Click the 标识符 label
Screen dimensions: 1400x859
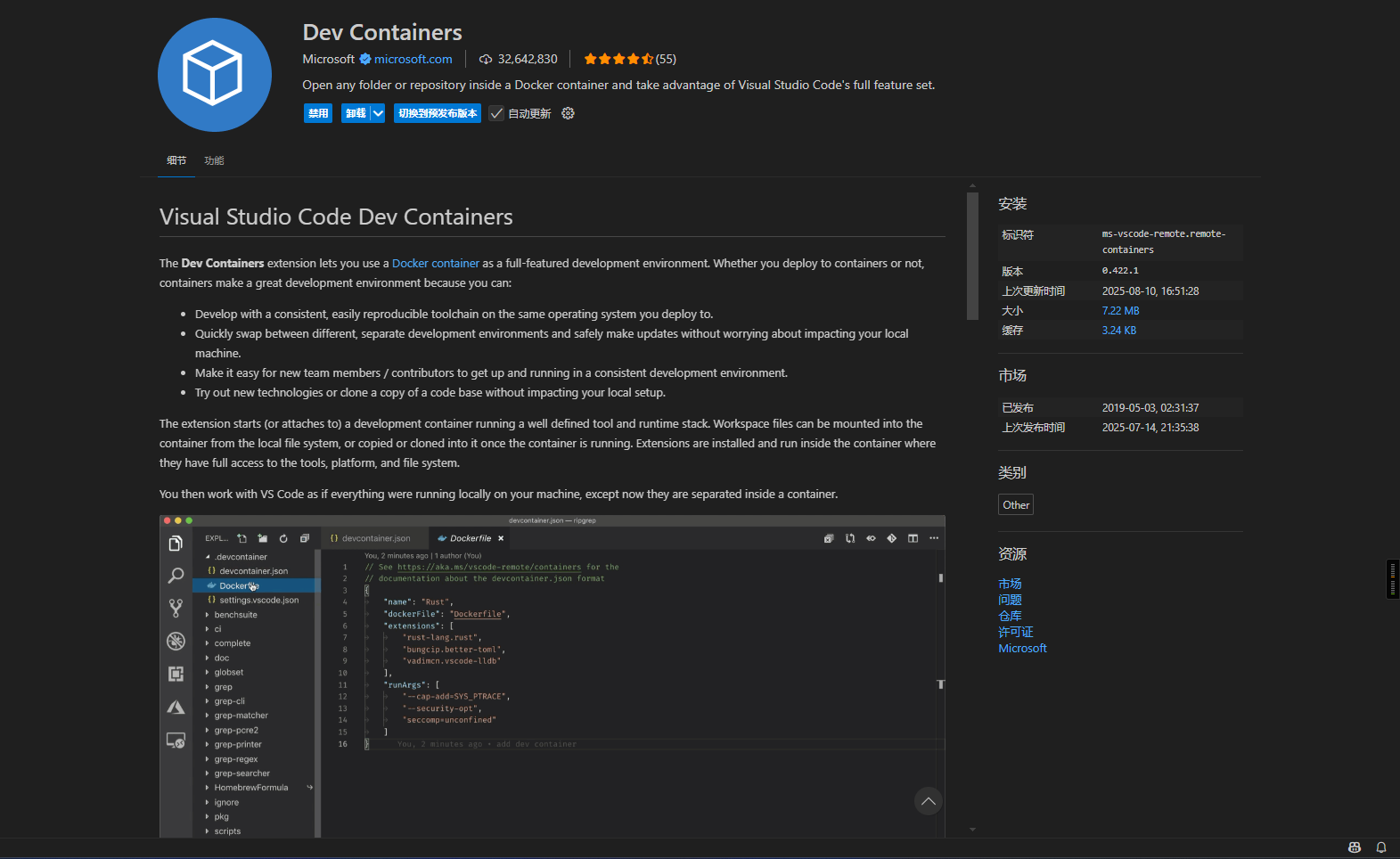tap(1018, 235)
